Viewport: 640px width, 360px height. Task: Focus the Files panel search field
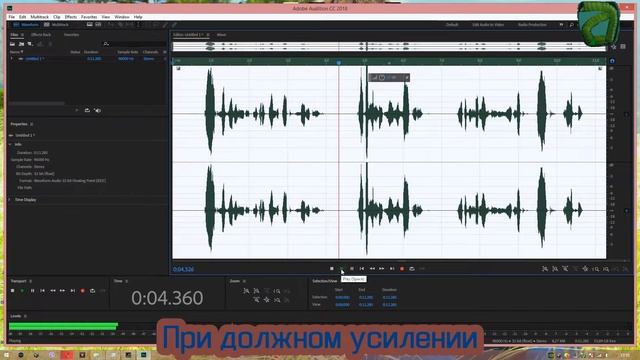tap(135, 44)
